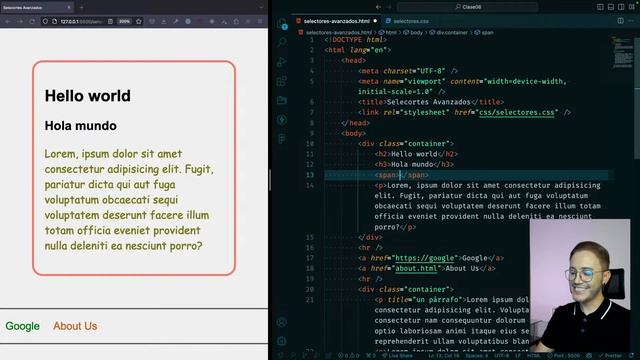The height and width of the screenshot is (360, 640).
Task: Click the Hello world heading on the page
Action: (x=88, y=96)
